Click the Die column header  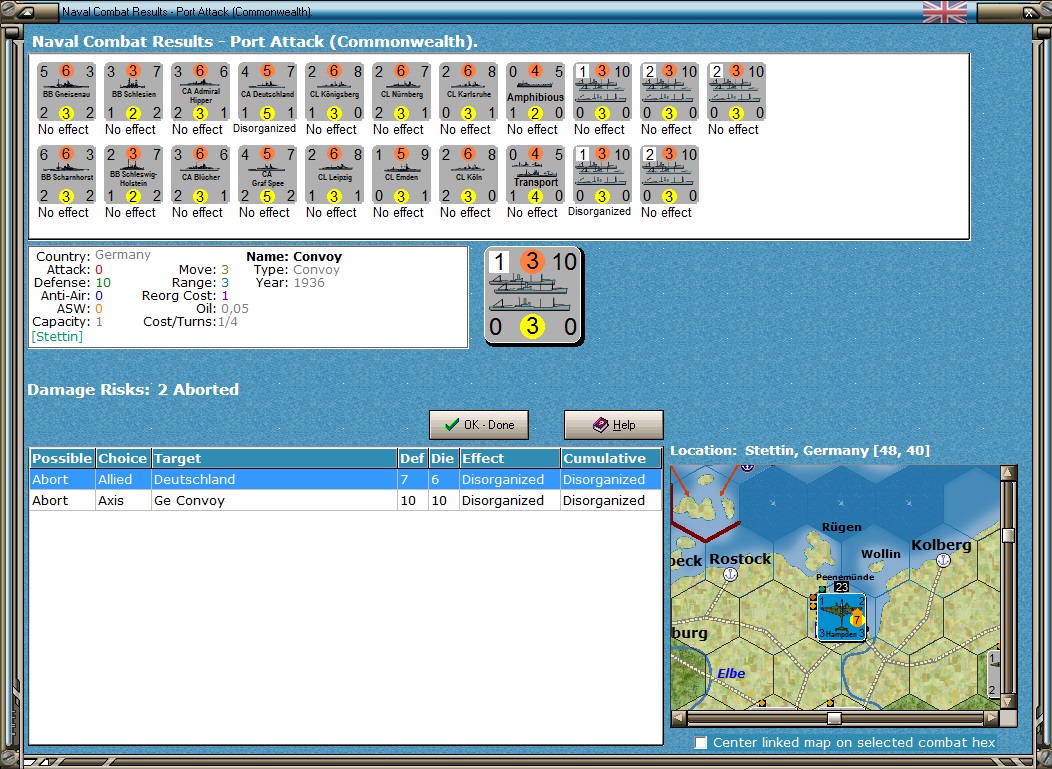pos(443,458)
